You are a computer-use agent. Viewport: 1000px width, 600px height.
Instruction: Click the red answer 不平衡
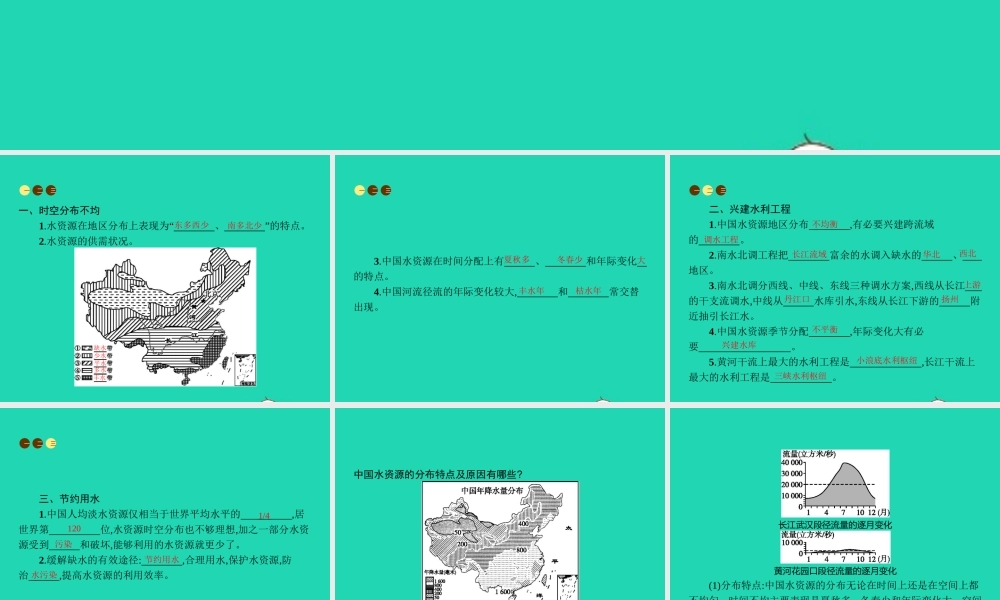pyautogui.click(x=825, y=330)
